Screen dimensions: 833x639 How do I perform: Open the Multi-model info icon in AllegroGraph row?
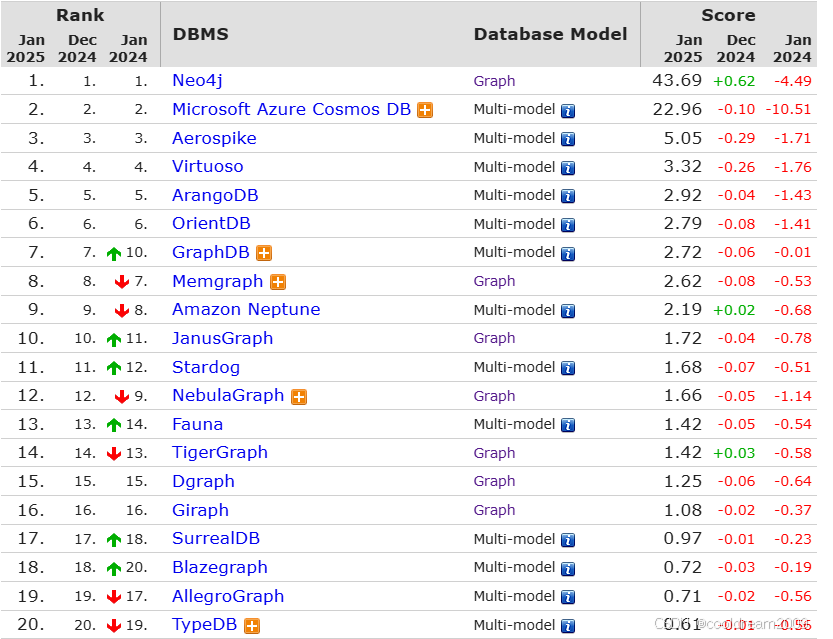(568, 597)
